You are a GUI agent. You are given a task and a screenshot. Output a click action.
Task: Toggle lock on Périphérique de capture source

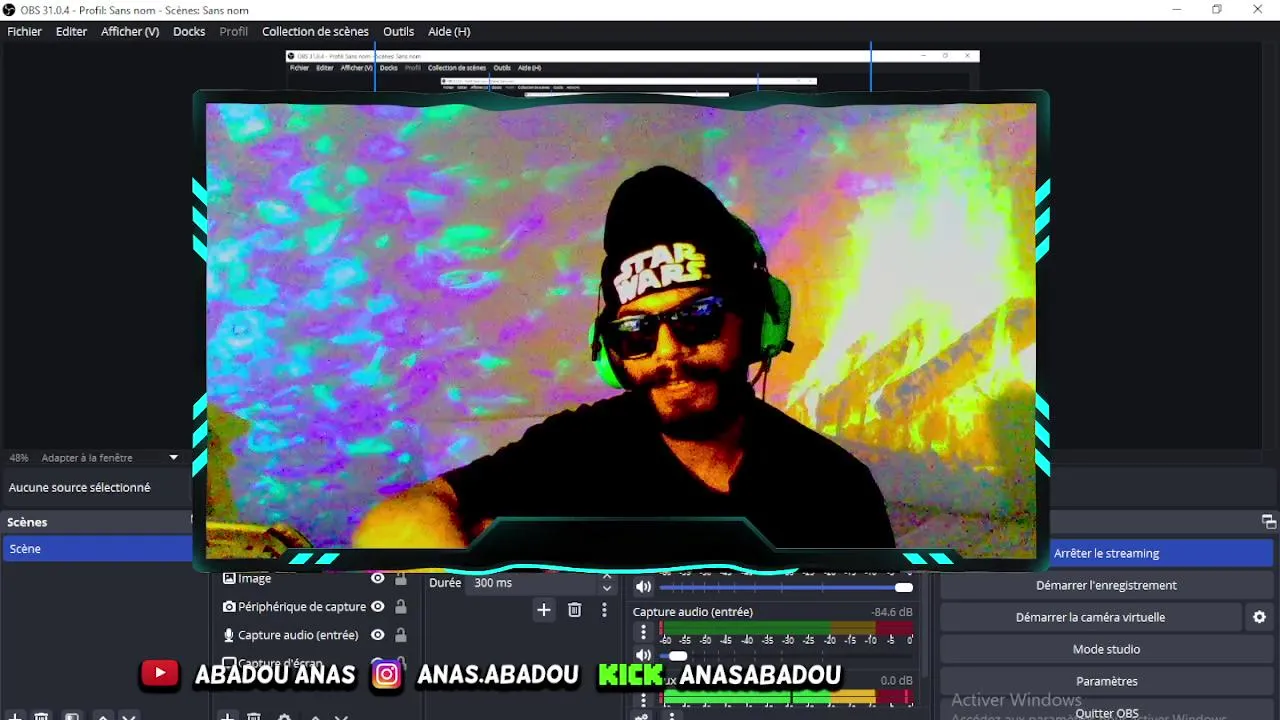(x=401, y=607)
